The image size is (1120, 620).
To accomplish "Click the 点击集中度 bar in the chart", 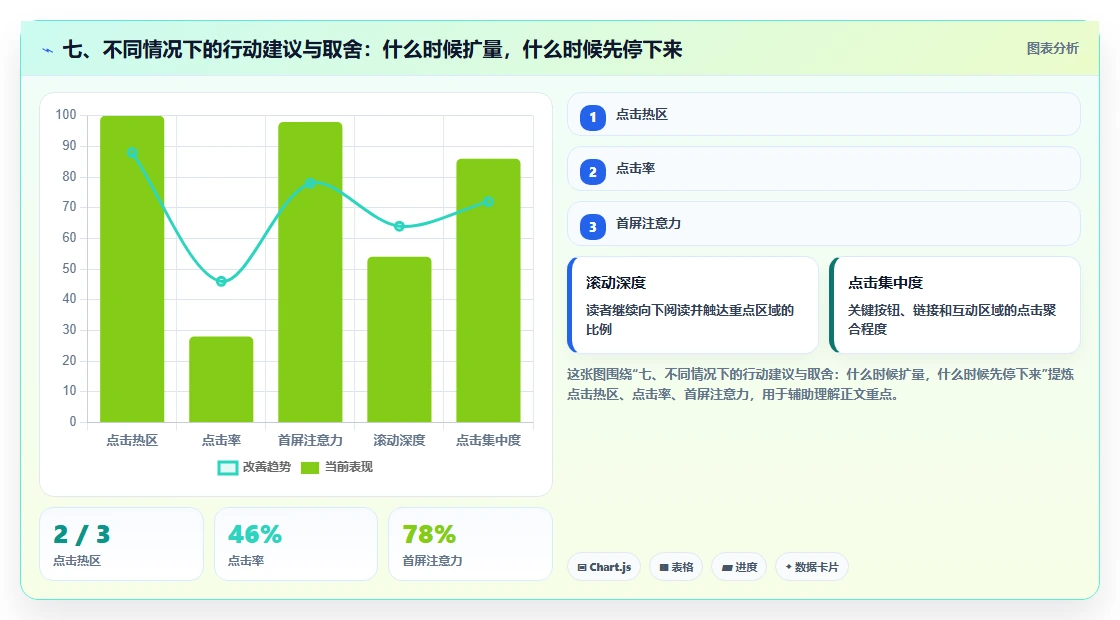I will (x=489, y=291).
